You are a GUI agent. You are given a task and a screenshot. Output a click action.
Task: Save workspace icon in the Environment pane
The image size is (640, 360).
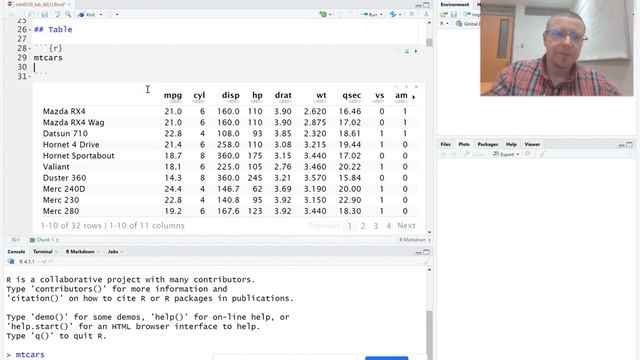(453, 15)
